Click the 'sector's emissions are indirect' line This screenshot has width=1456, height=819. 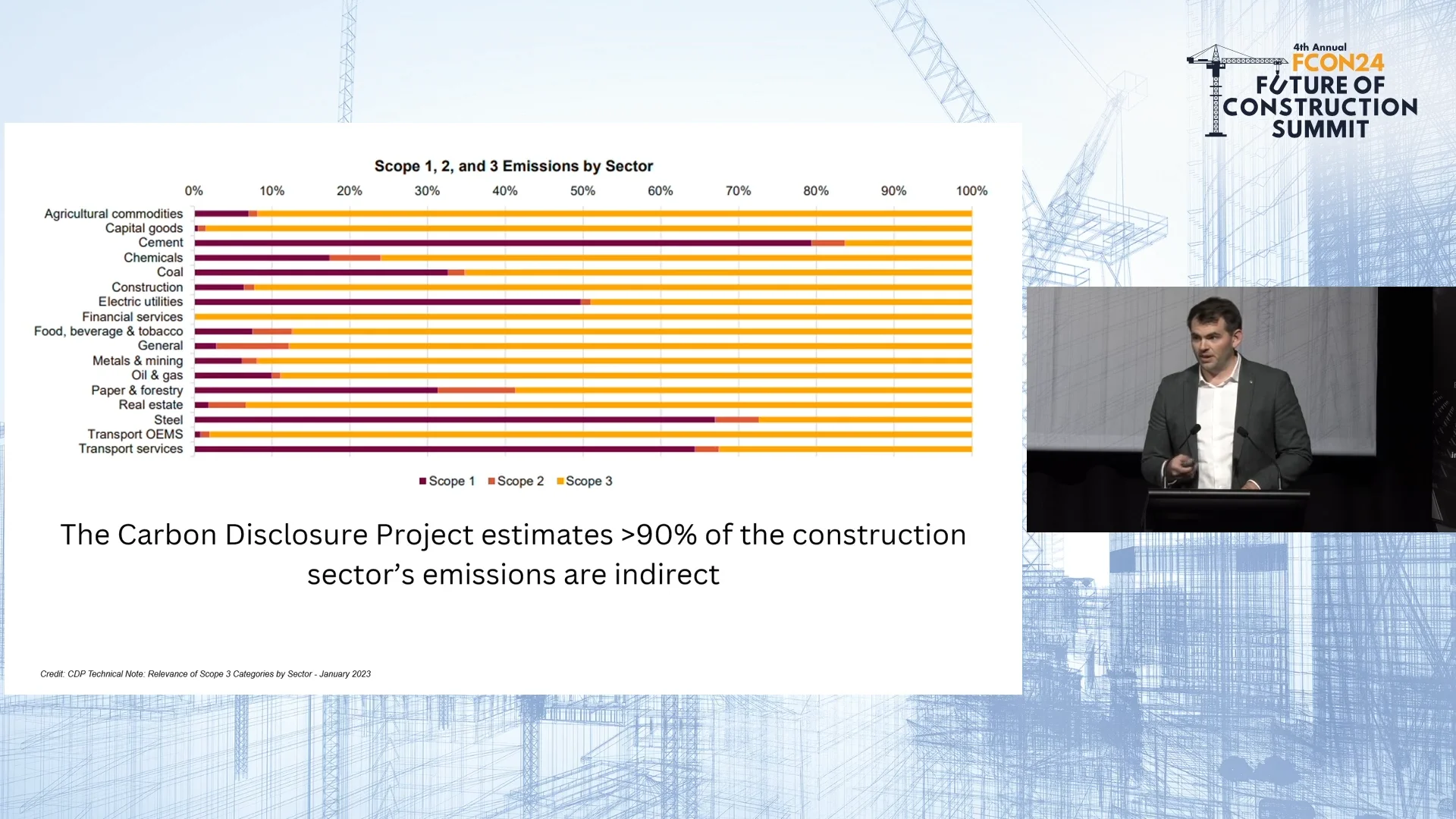pyautogui.click(x=513, y=575)
